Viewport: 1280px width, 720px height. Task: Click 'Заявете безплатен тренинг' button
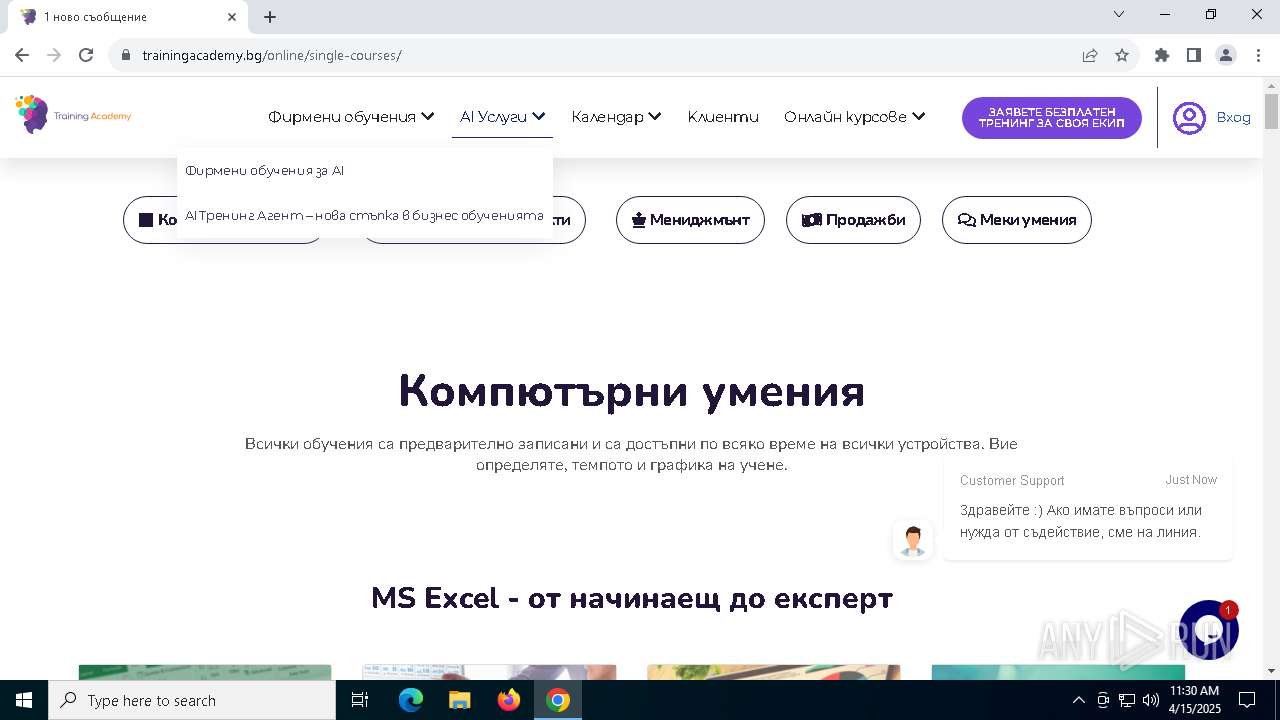pos(1051,118)
